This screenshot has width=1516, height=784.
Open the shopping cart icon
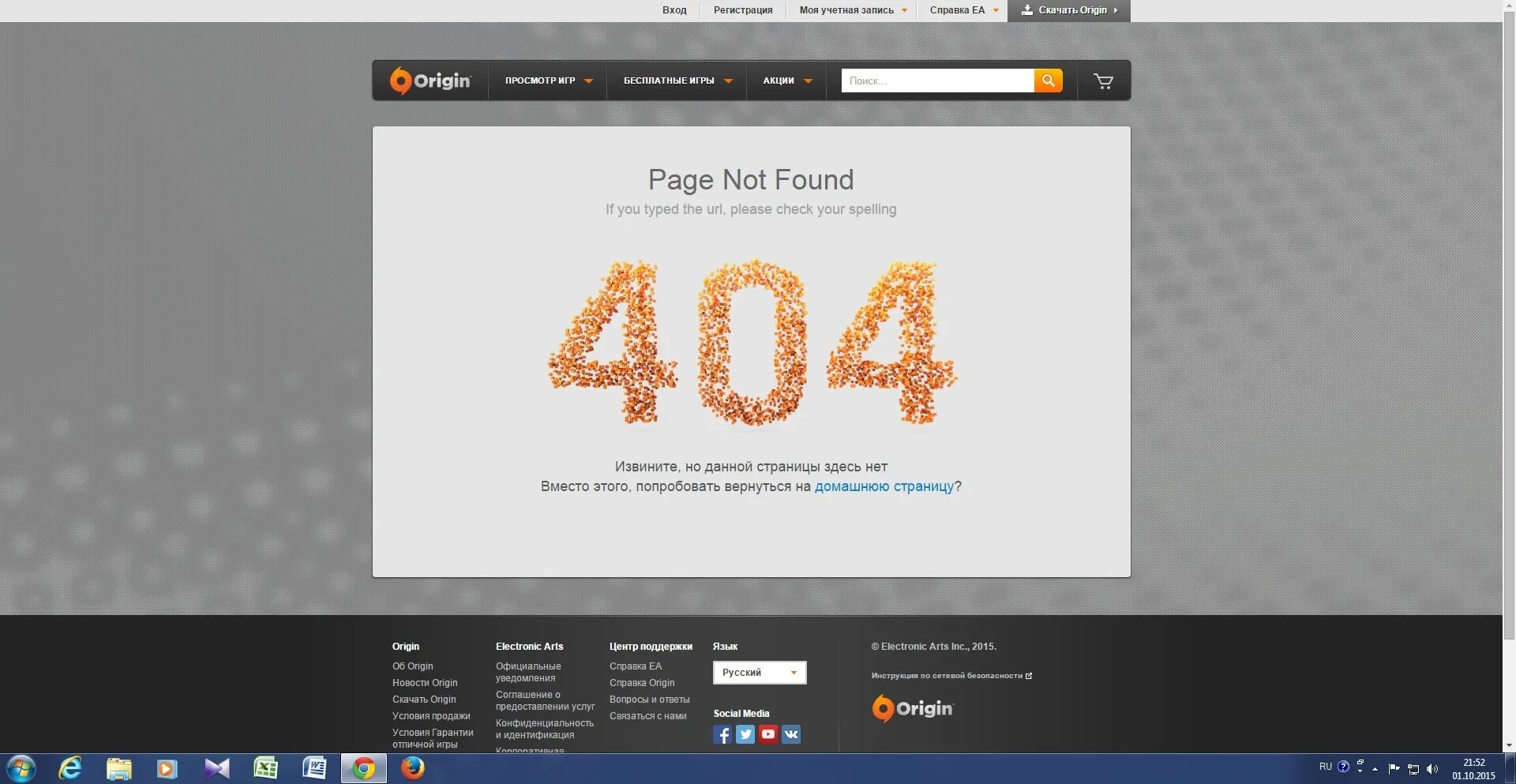pyautogui.click(x=1103, y=81)
